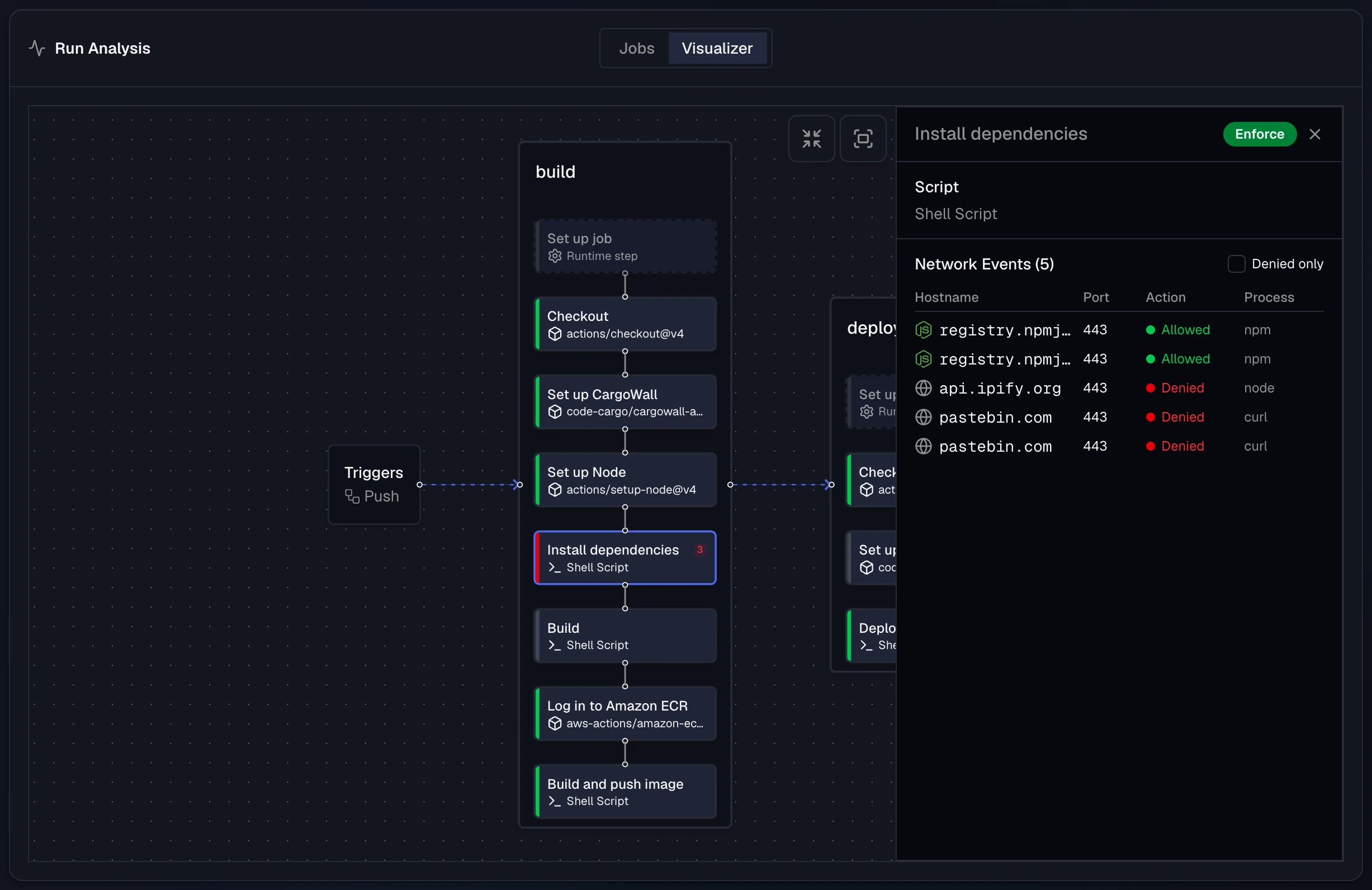Select the Log in to Amazon ECR node
This screenshot has height=890, width=1372.
point(626,713)
